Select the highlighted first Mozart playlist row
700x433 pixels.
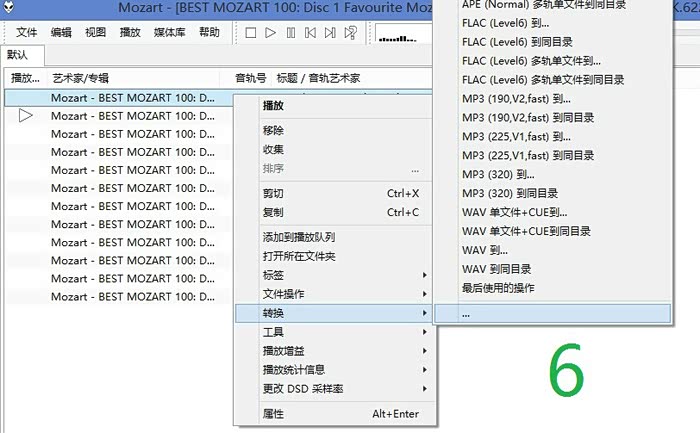[x=119, y=98]
